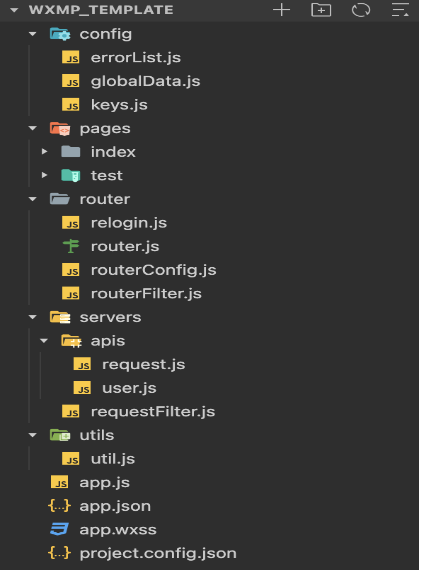Click the New Folder icon
The width and height of the screenshot is (422, 570).
tap(321, 10)
